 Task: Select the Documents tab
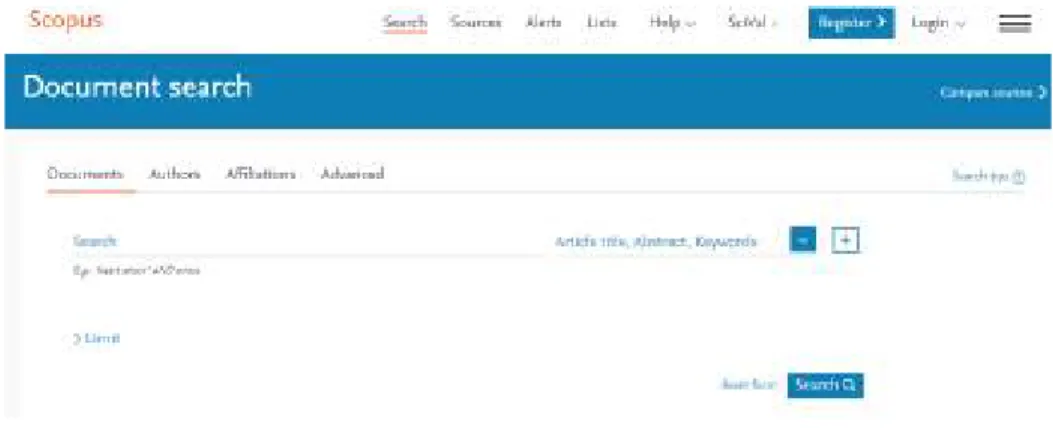85,174
